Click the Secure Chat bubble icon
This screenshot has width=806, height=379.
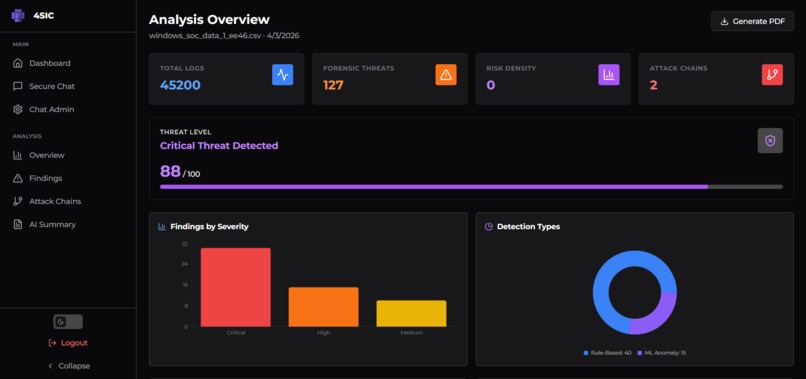tap(18, 86)
